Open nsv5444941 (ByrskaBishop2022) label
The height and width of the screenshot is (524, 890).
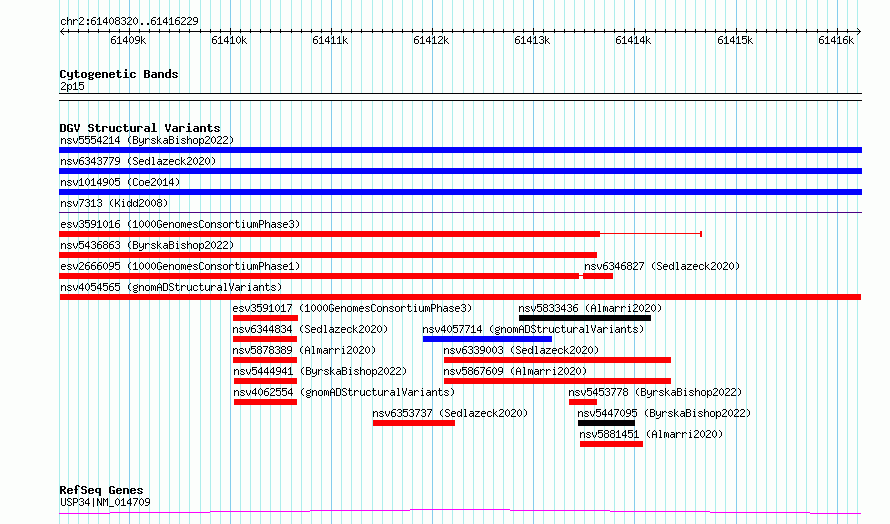point(320,371)
